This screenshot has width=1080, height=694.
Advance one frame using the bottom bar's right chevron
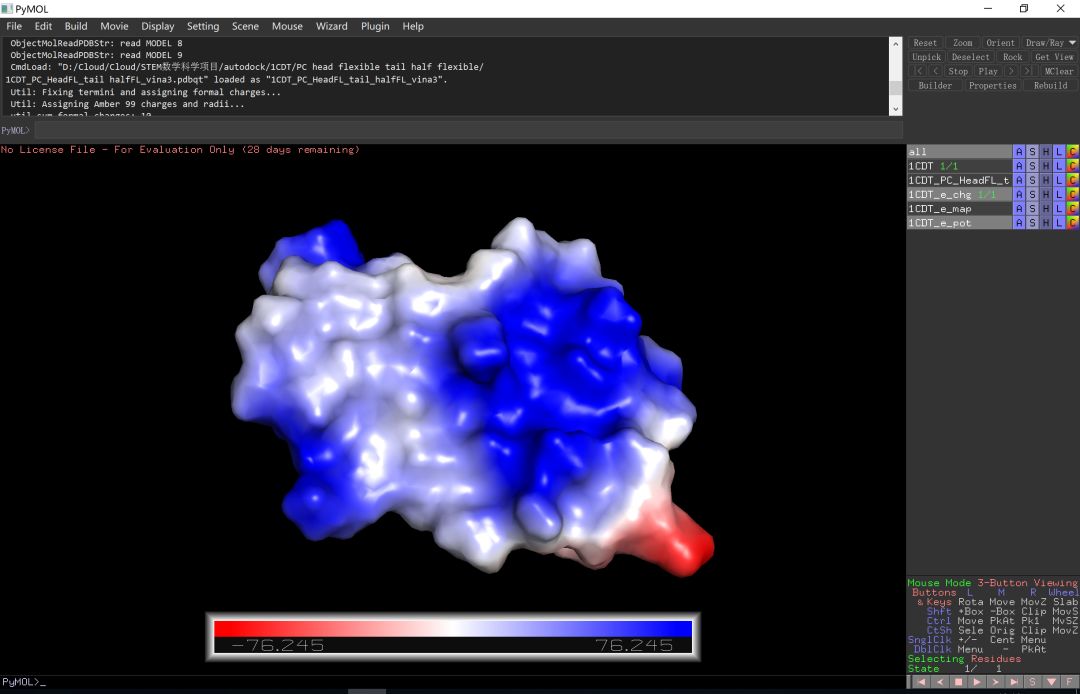coord(995,682)
